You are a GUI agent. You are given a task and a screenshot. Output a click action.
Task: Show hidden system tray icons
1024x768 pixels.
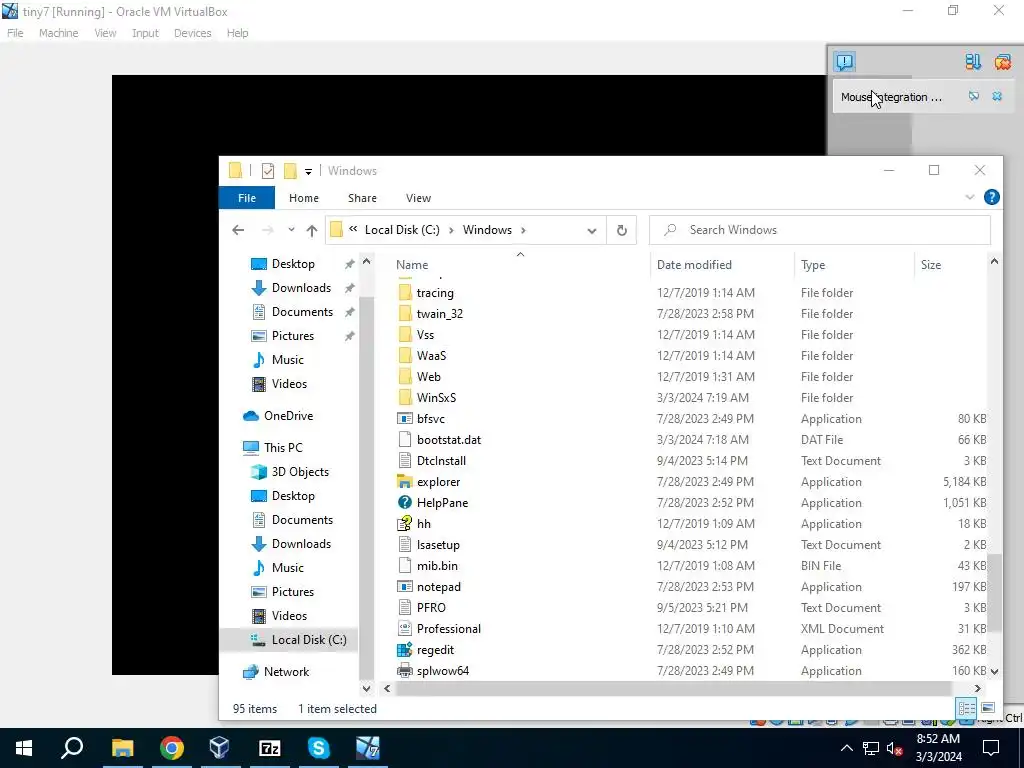846,748
